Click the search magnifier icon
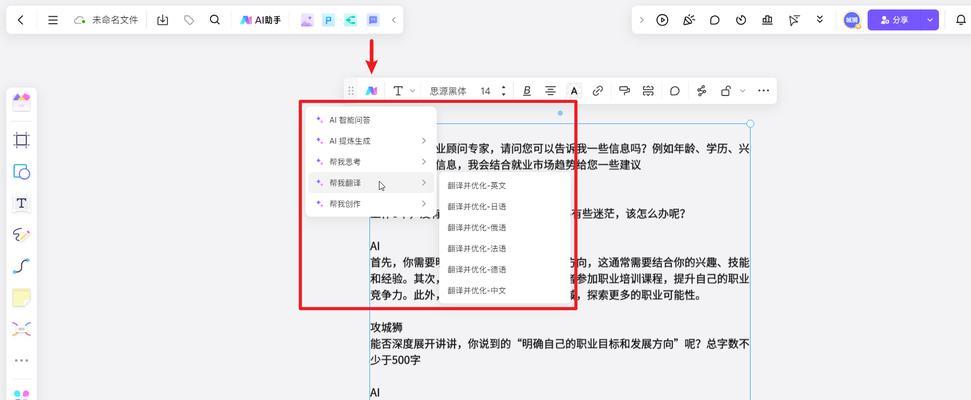 [x=215, y=20]
